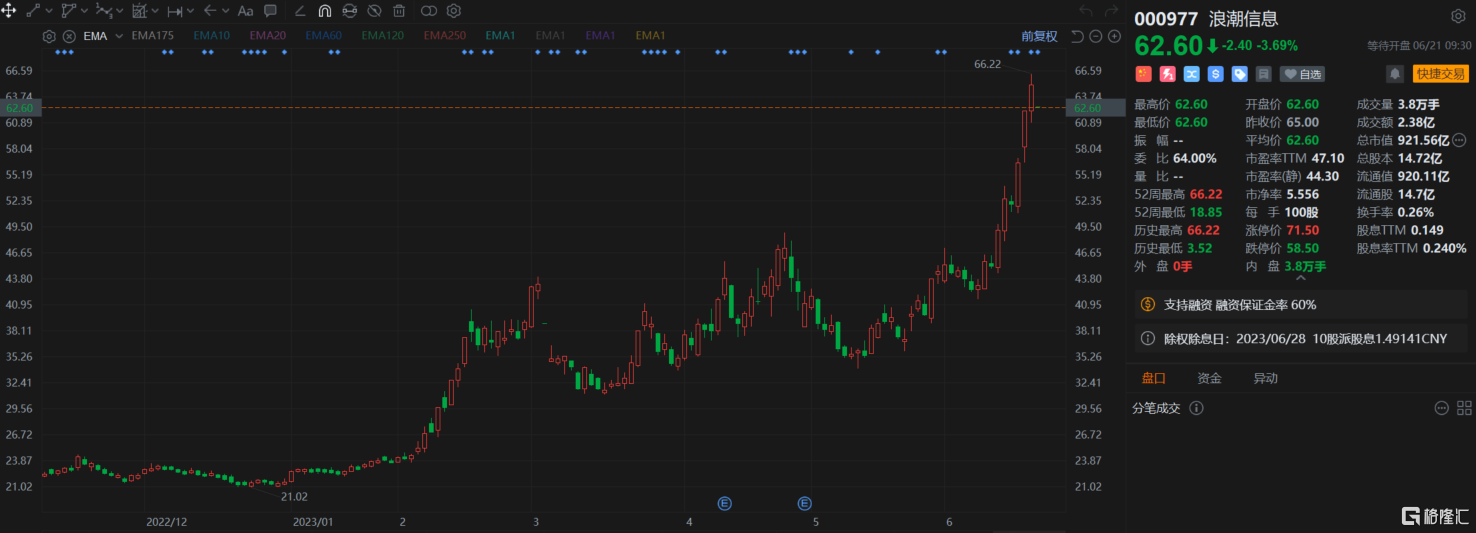Toggle the EMA120 line label
The image size is (1476, 533).
(383, 36)
